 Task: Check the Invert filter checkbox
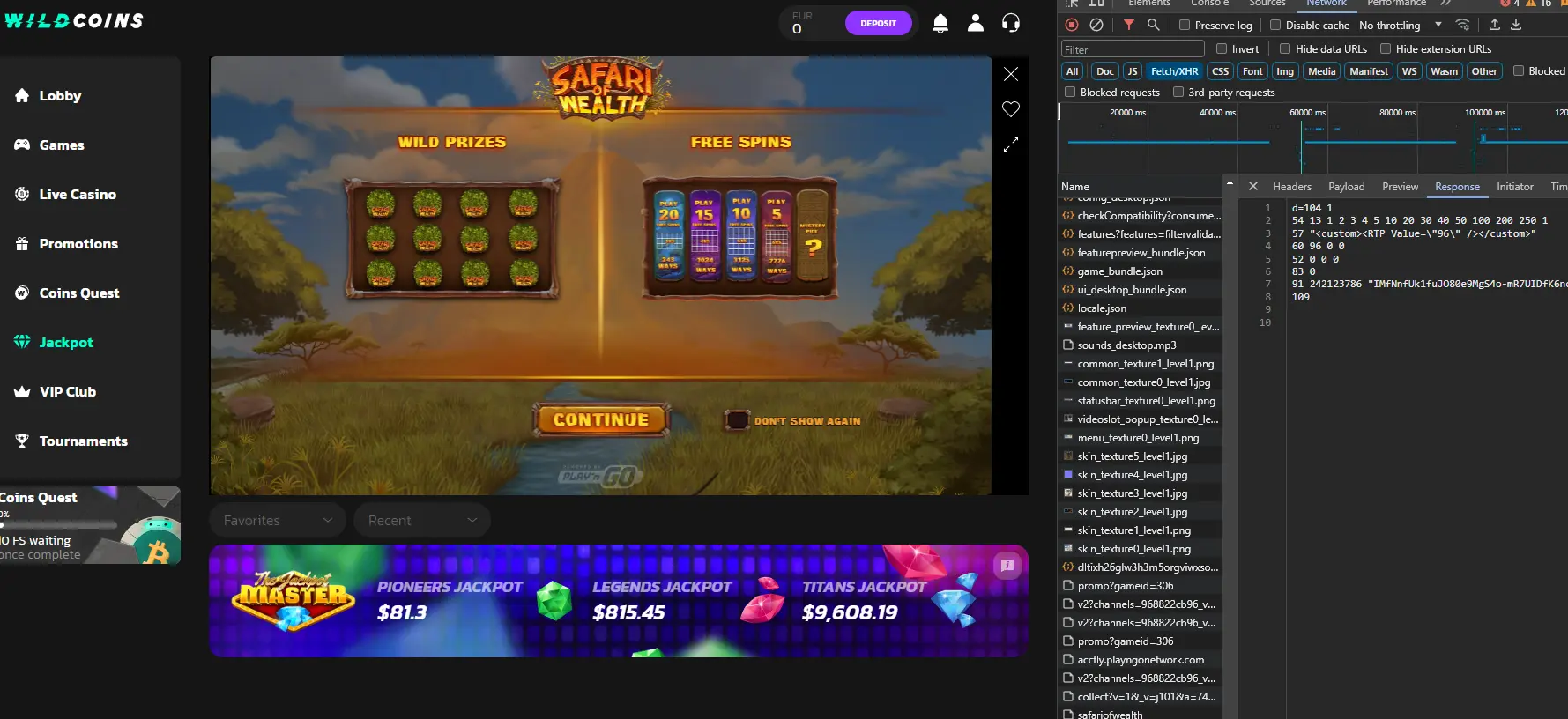pyautogui.click(x=1222, y=48)
